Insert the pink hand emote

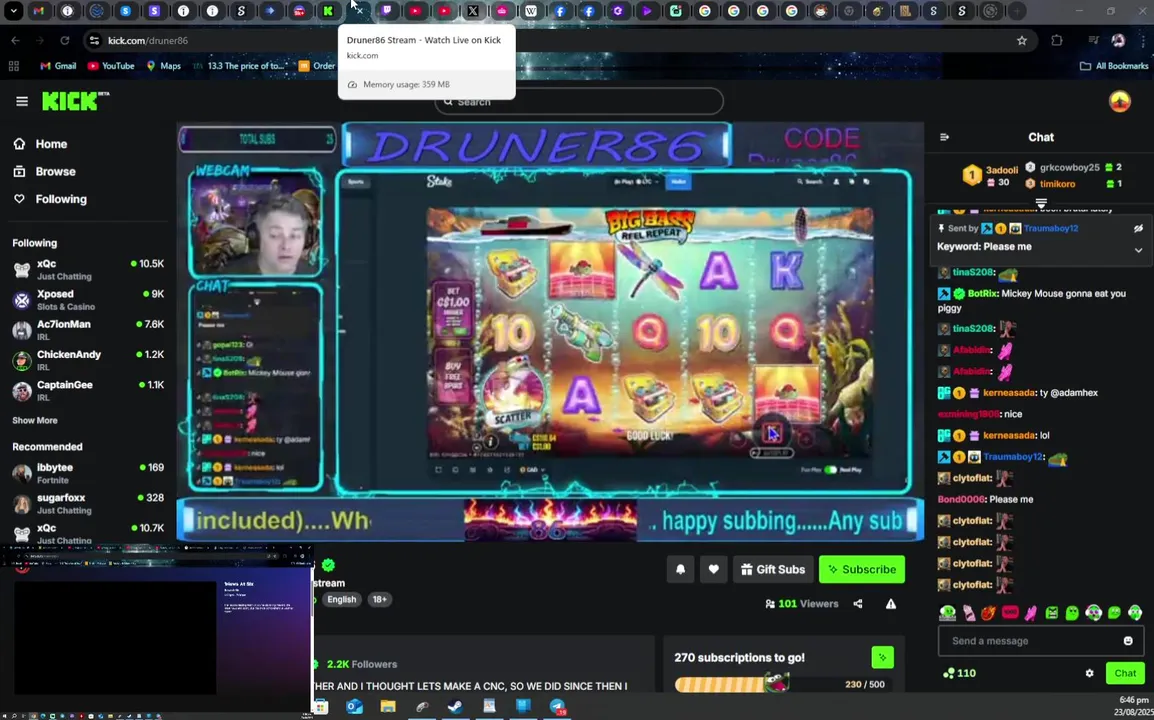1030,613
